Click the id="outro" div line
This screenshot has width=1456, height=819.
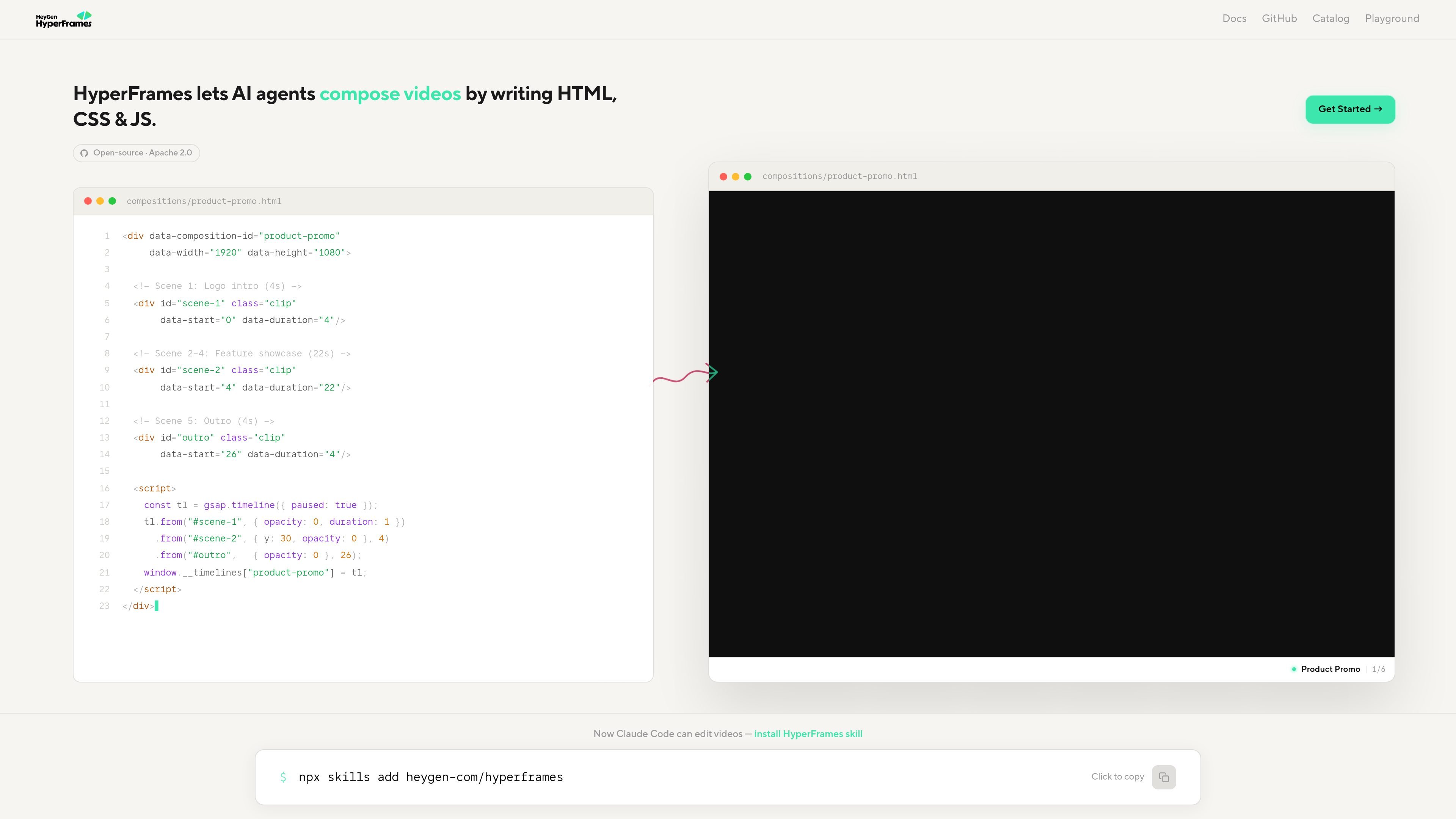click(209, 438)
